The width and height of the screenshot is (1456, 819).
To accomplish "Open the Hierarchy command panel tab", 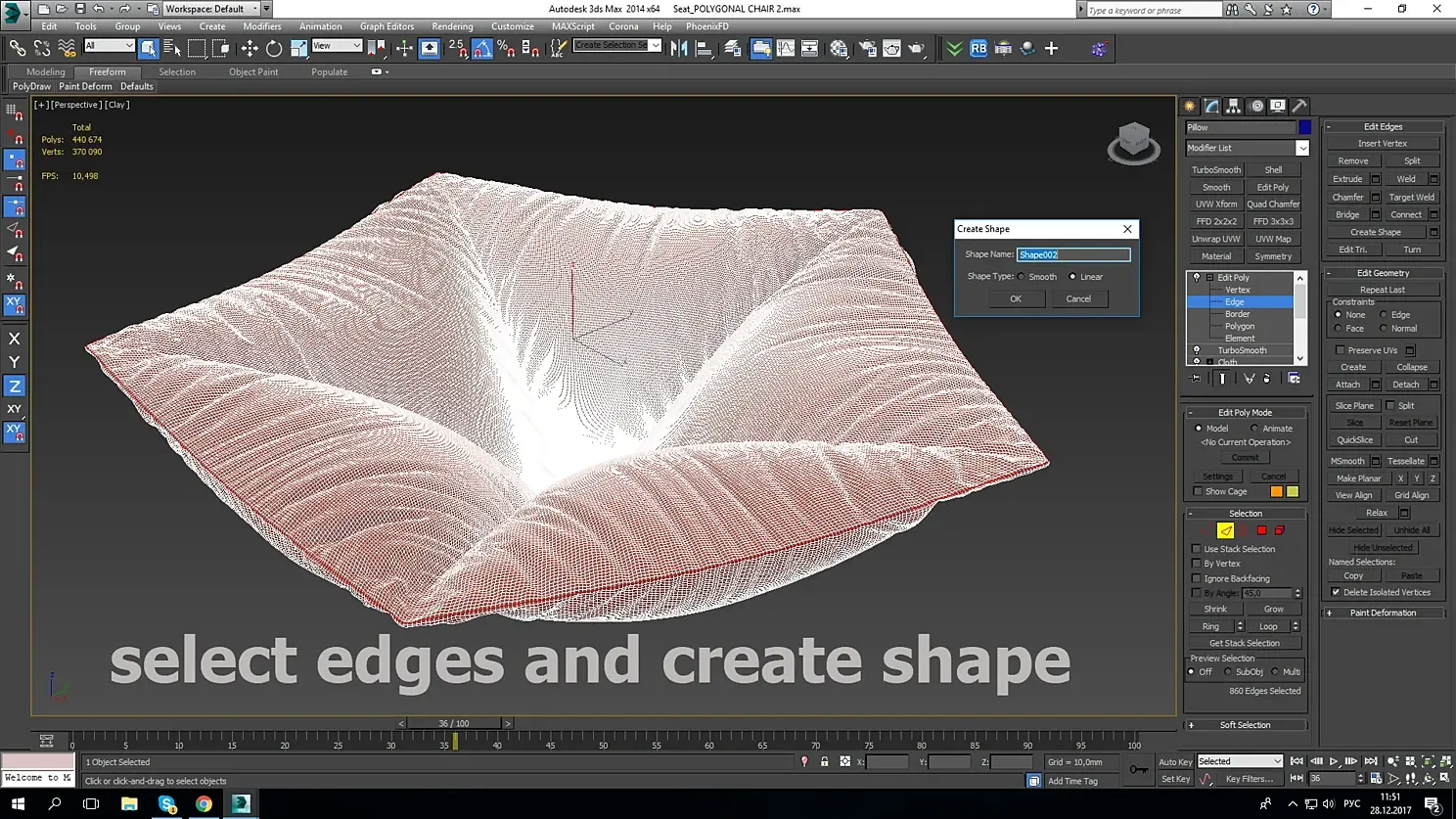I will (x=1234, y=106).
